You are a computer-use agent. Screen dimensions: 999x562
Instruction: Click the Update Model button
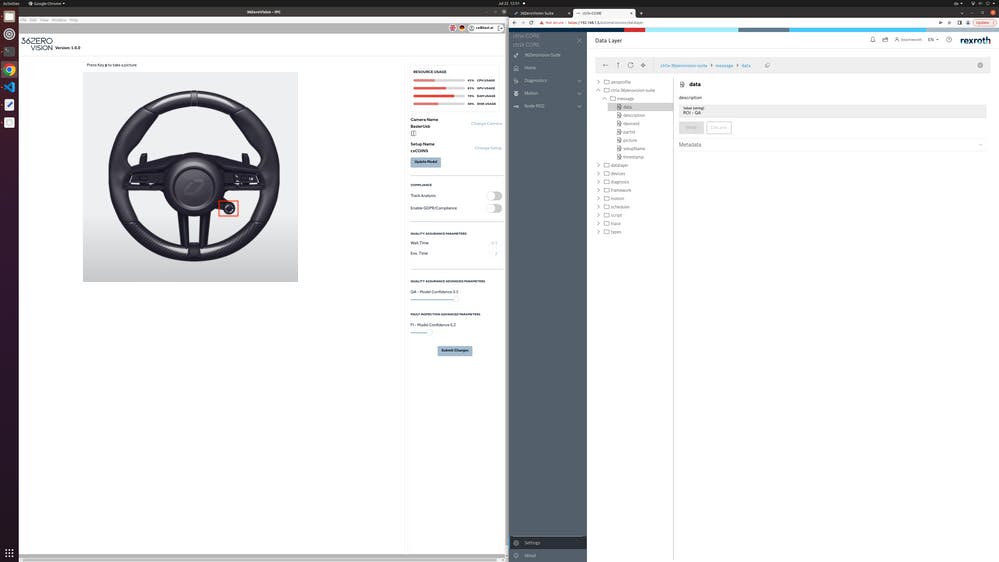[425, 161]
